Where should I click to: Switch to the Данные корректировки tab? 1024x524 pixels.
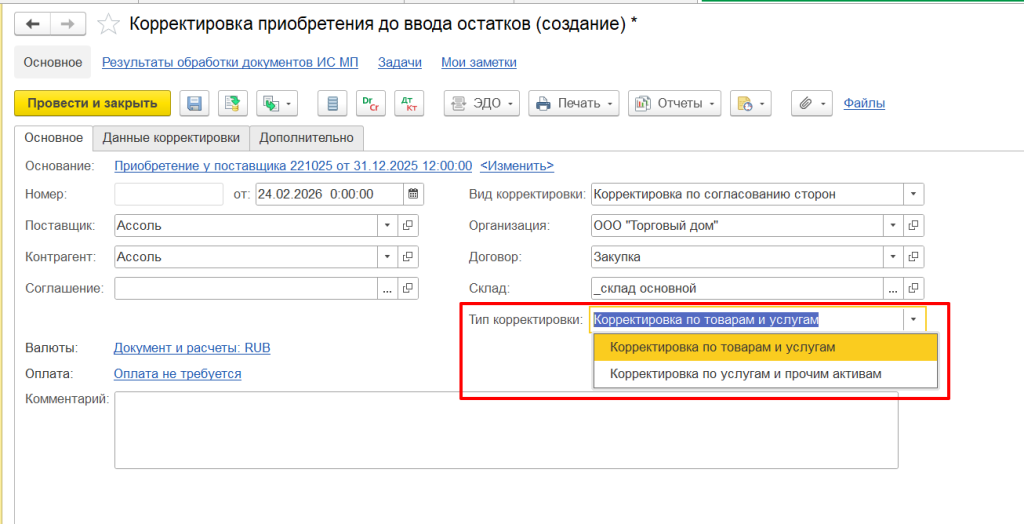(x=171, y=138)
